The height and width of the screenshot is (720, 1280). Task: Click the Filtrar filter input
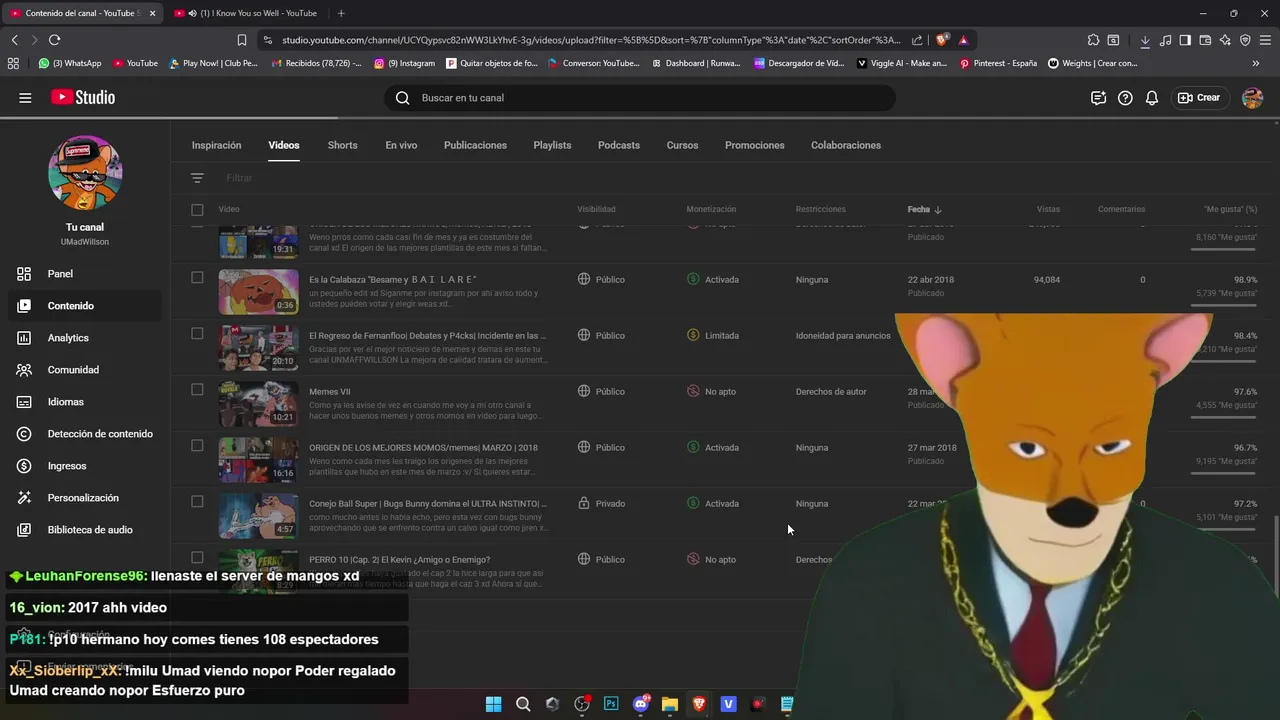[240, 178]
